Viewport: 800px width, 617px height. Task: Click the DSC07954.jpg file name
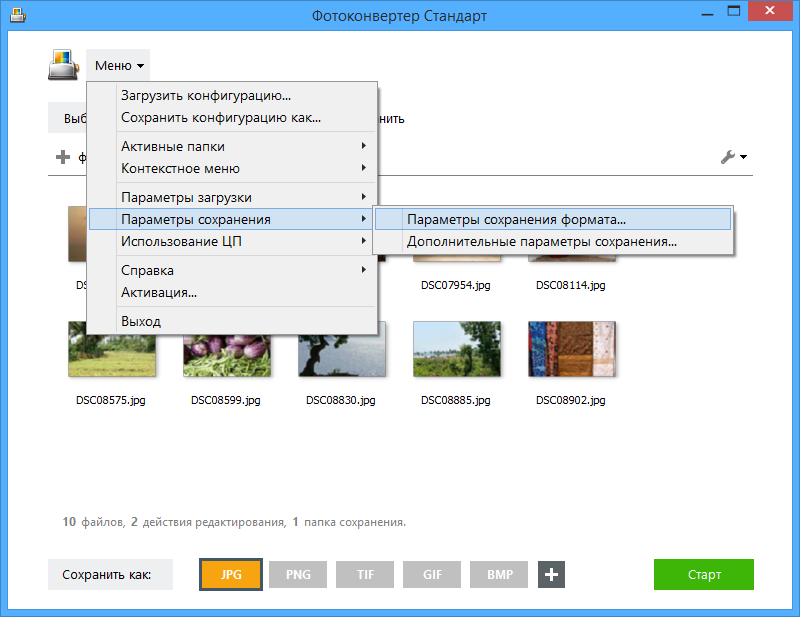tap(456, 285)
